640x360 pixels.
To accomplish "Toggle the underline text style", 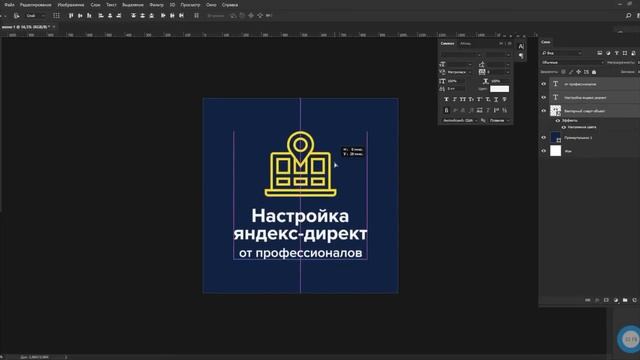I will coord(496,99).
